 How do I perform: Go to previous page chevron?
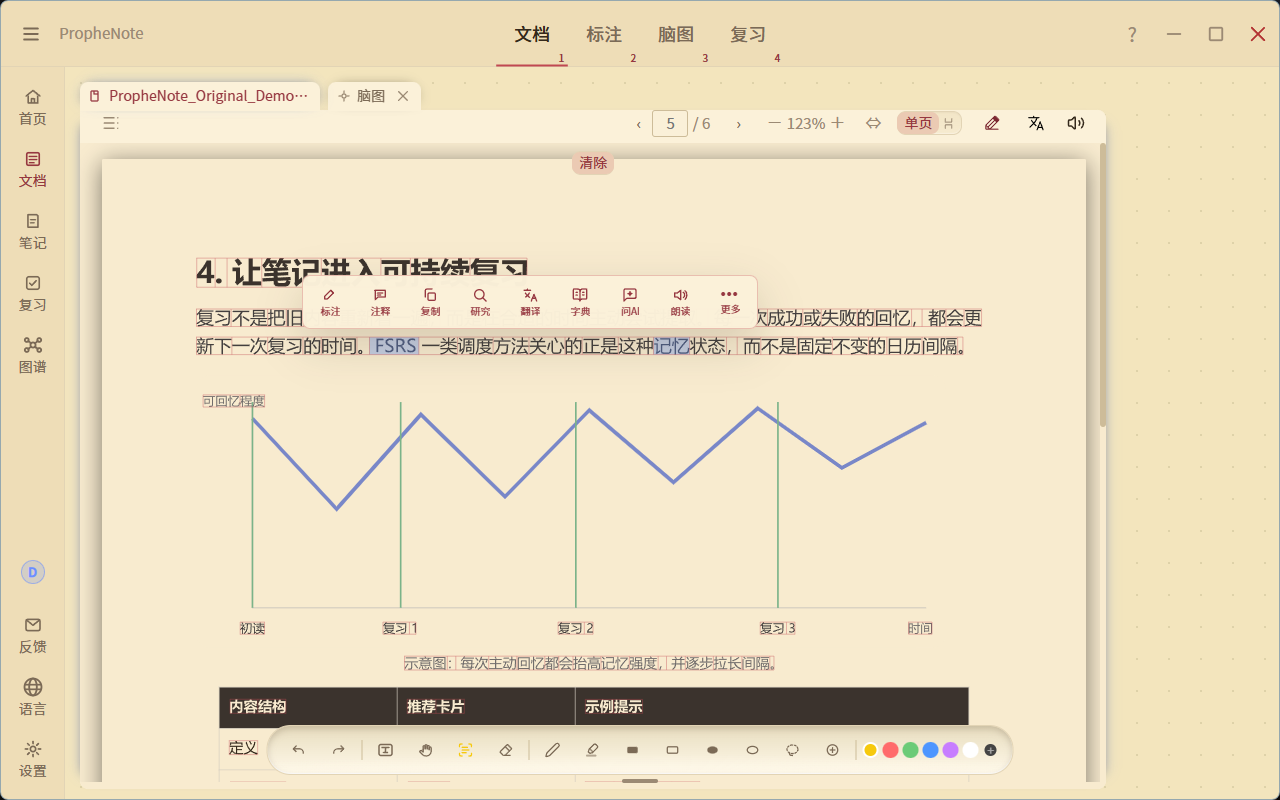[639, 124]
